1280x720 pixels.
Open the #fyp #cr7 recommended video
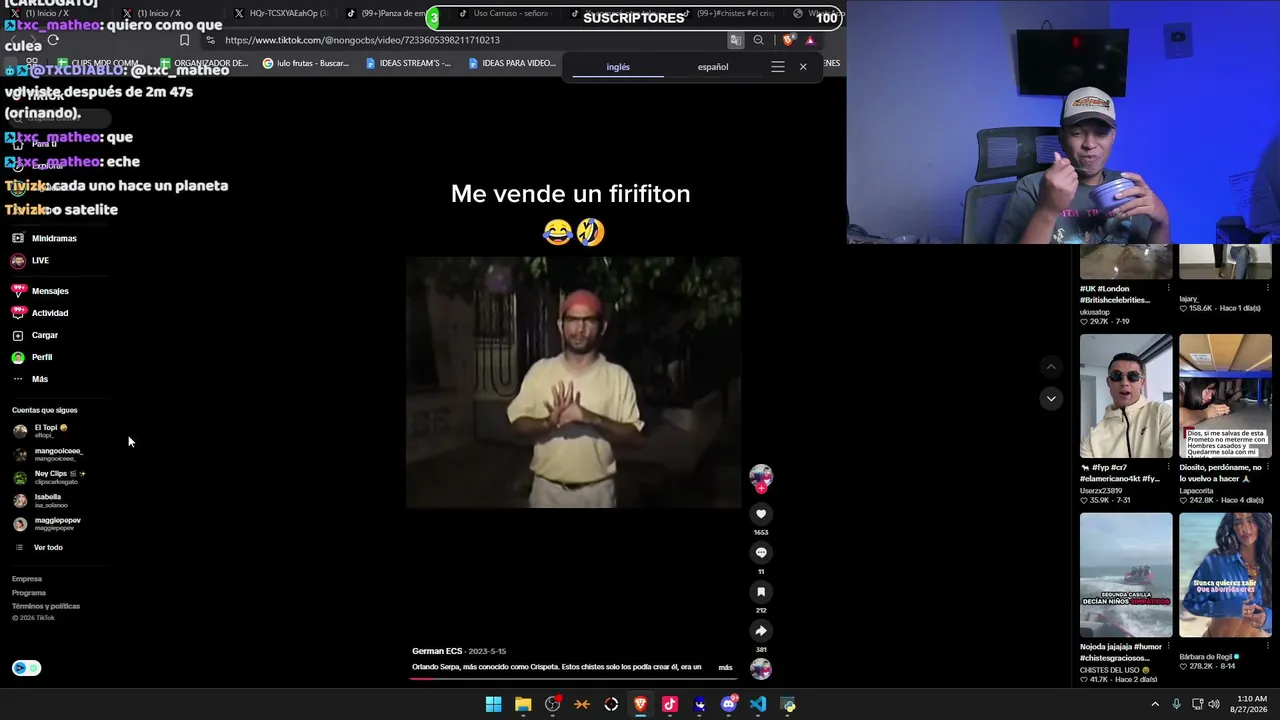(x=1126, y=396)
